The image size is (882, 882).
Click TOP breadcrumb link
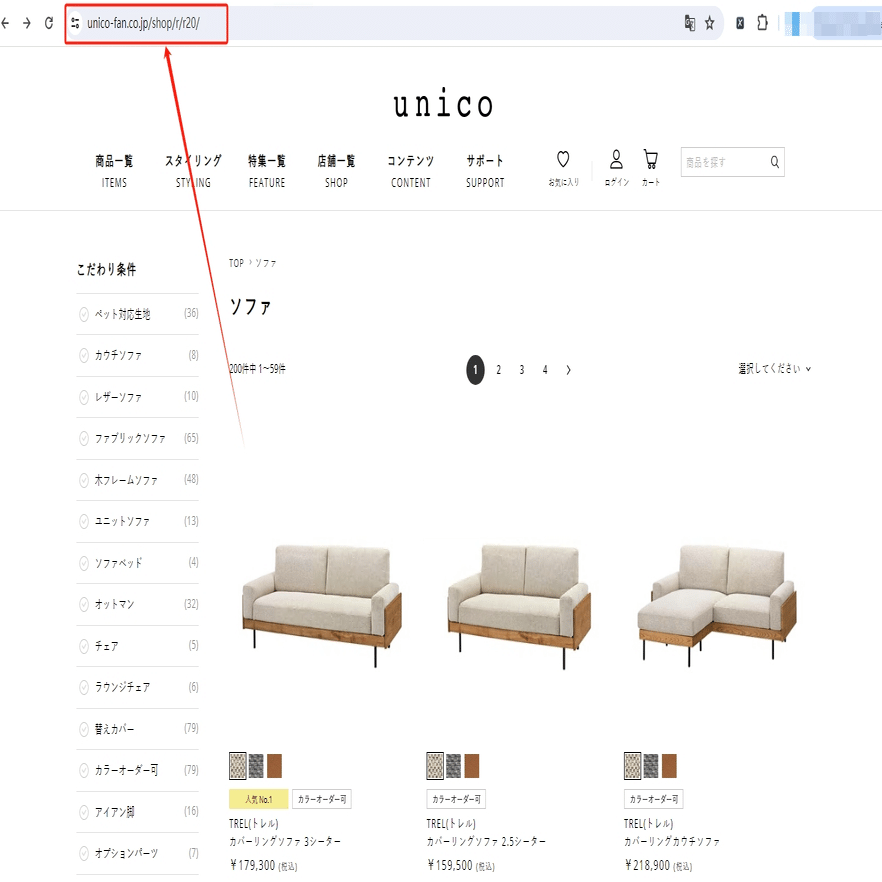[x=236, y=263]
